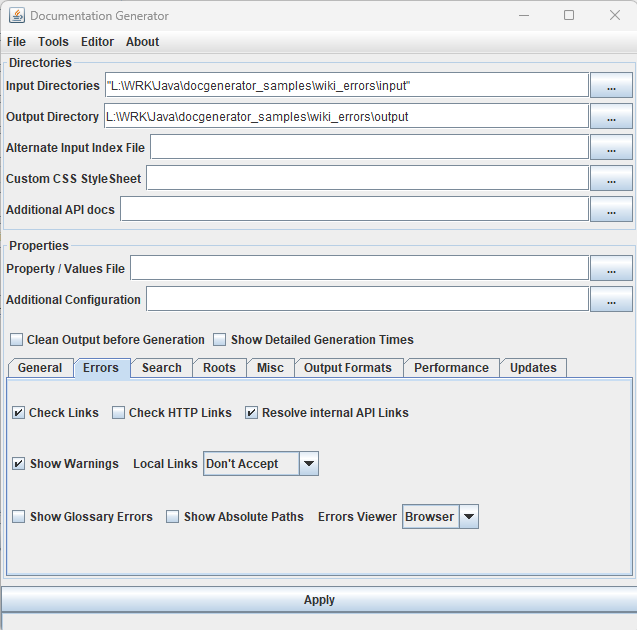Enable Show Absolute Paths checkbox
Viewport: 637px width, 630px height.
tap(172, 517)
